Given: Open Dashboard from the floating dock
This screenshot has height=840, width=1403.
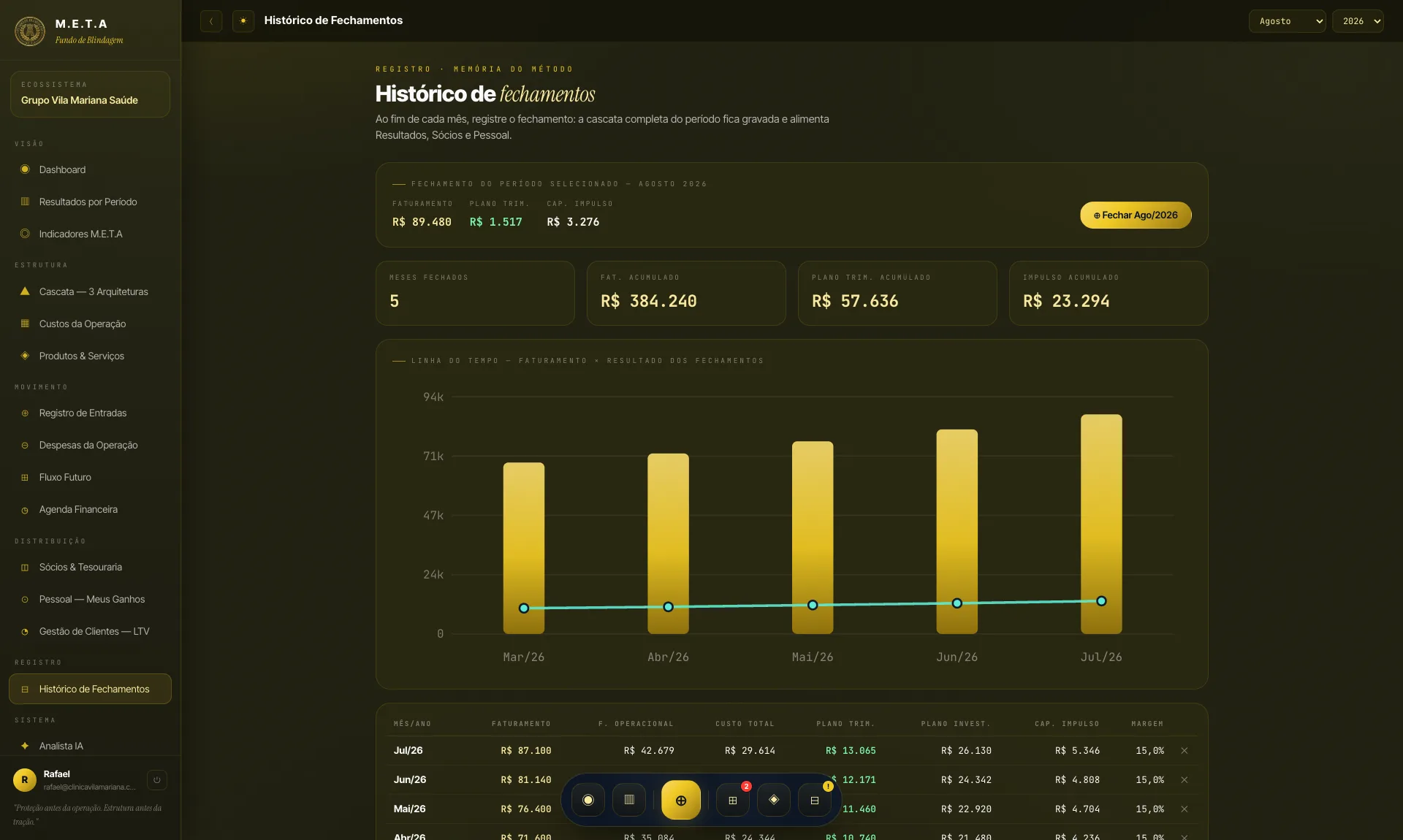Looking at the screenshot, I should pos(588,801).
